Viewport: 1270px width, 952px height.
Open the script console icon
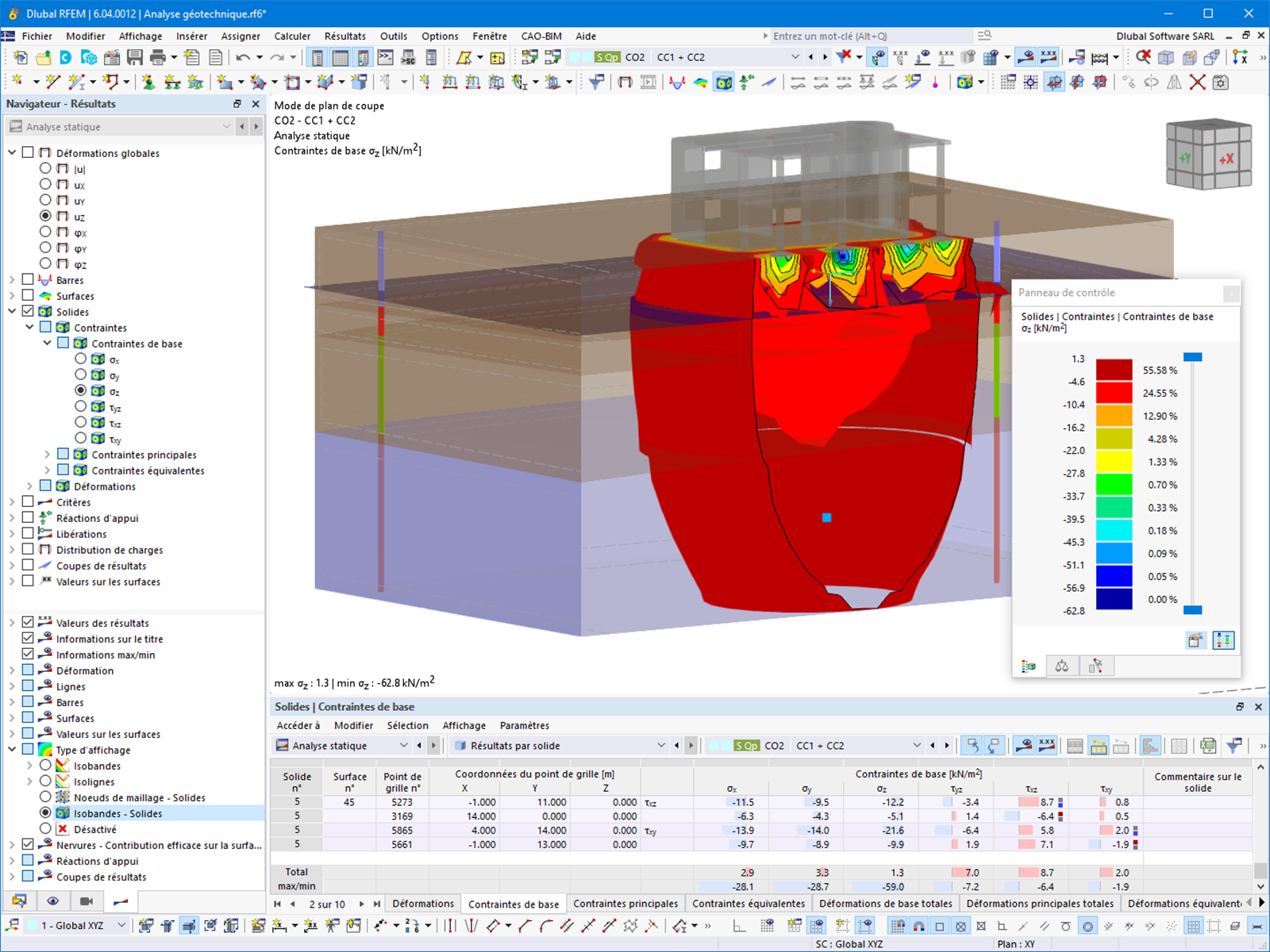385,57
